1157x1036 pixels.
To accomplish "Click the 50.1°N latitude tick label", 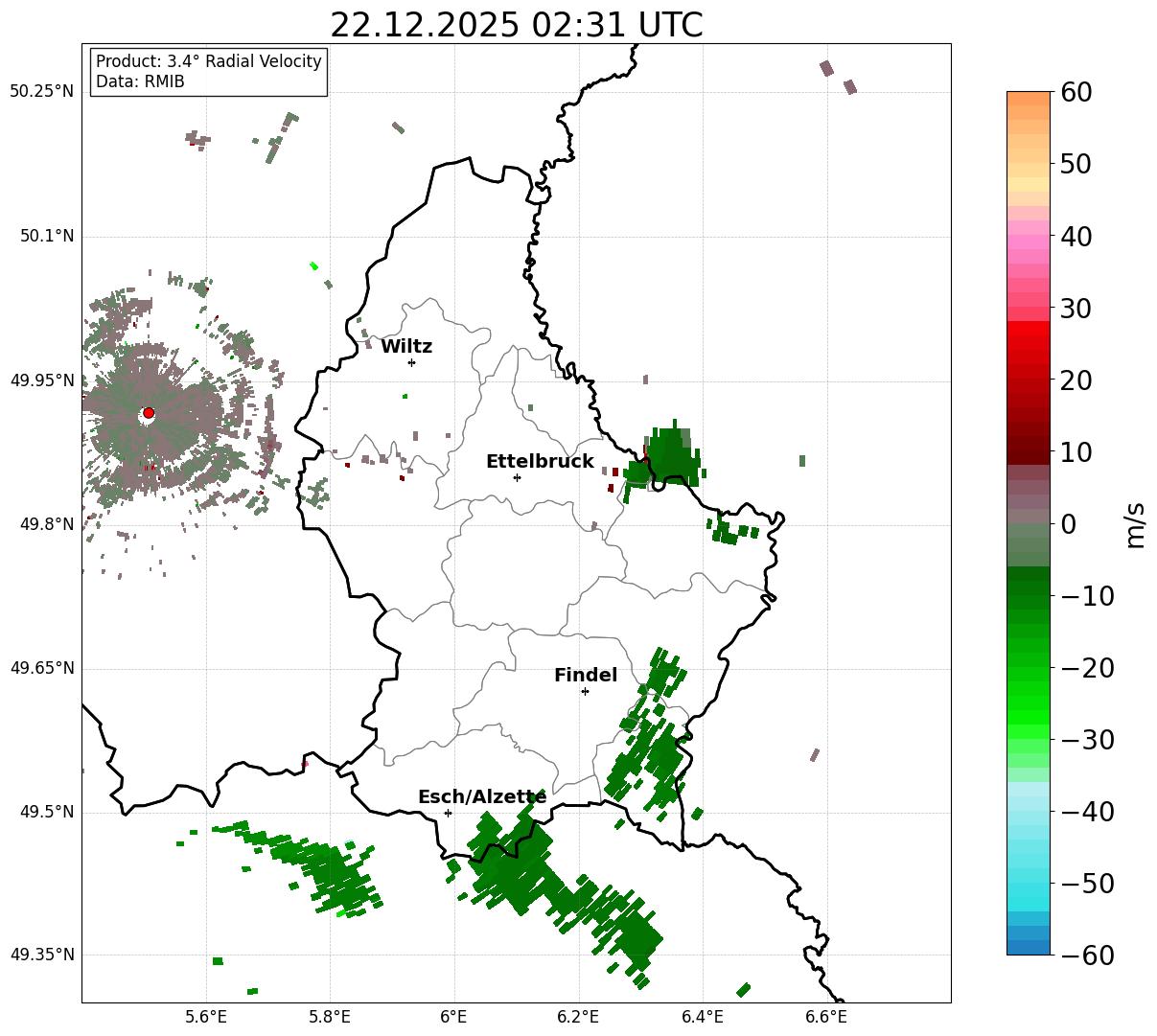I will (47, 237).
